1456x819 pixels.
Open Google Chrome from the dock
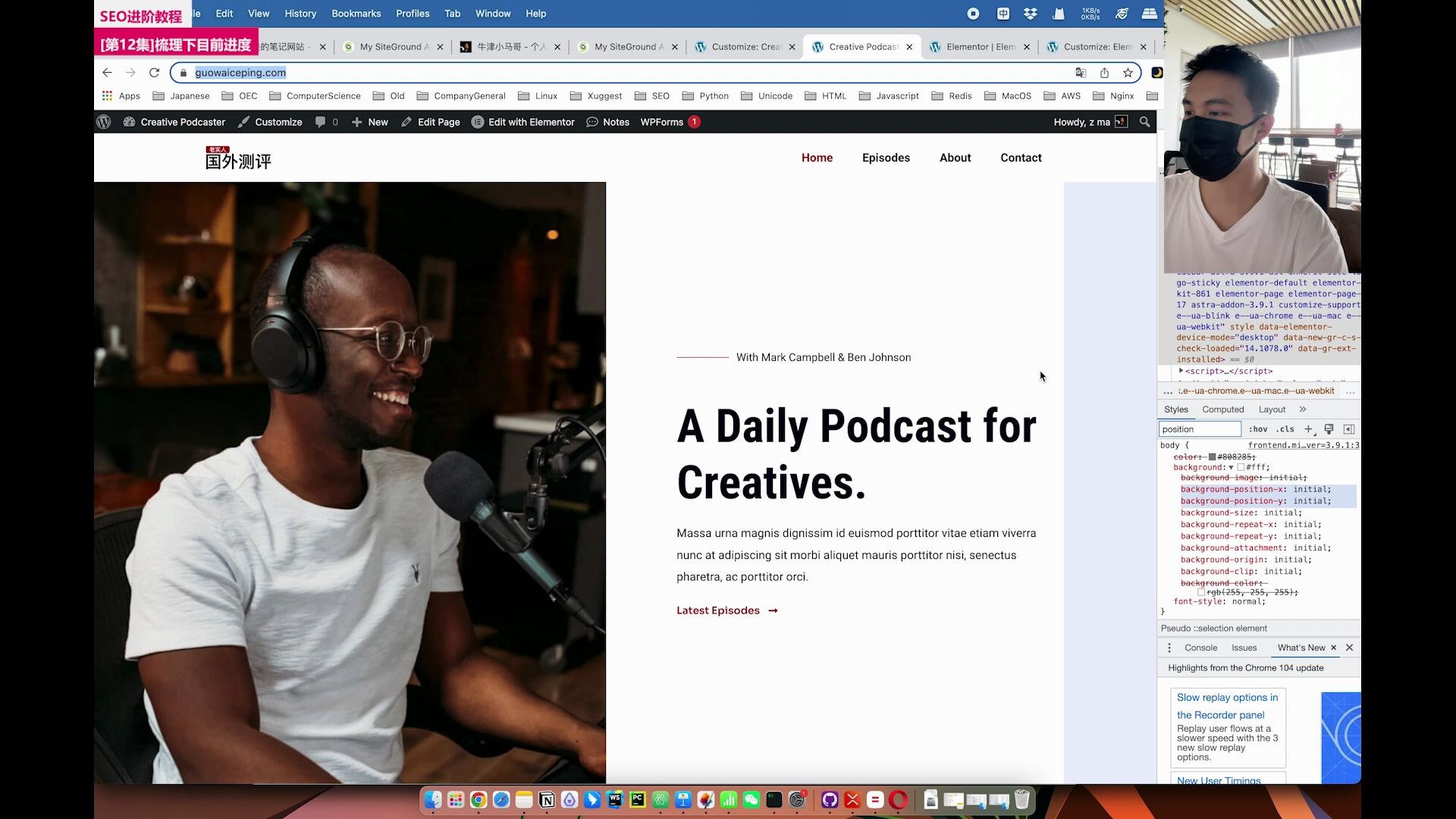(x=479, y=800)
